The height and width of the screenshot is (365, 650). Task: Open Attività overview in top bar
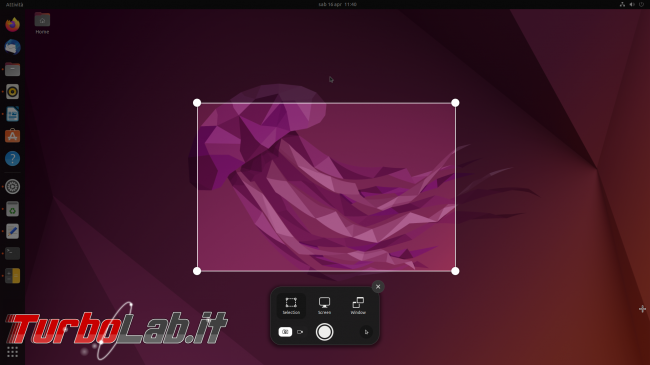pyautogui.click(x=15, y=5)
